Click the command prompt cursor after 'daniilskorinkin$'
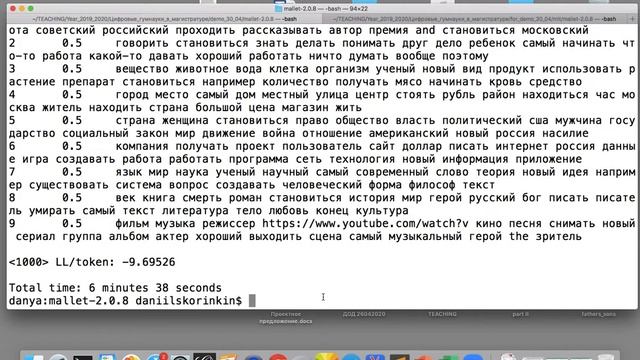Screen dimensions: 640x360 (x=252, y=301)
